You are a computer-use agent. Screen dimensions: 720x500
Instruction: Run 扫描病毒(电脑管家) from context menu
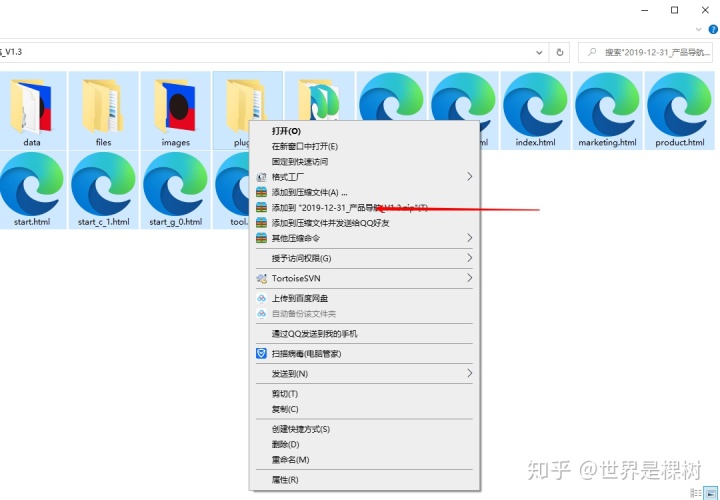(x=365, y=354)
